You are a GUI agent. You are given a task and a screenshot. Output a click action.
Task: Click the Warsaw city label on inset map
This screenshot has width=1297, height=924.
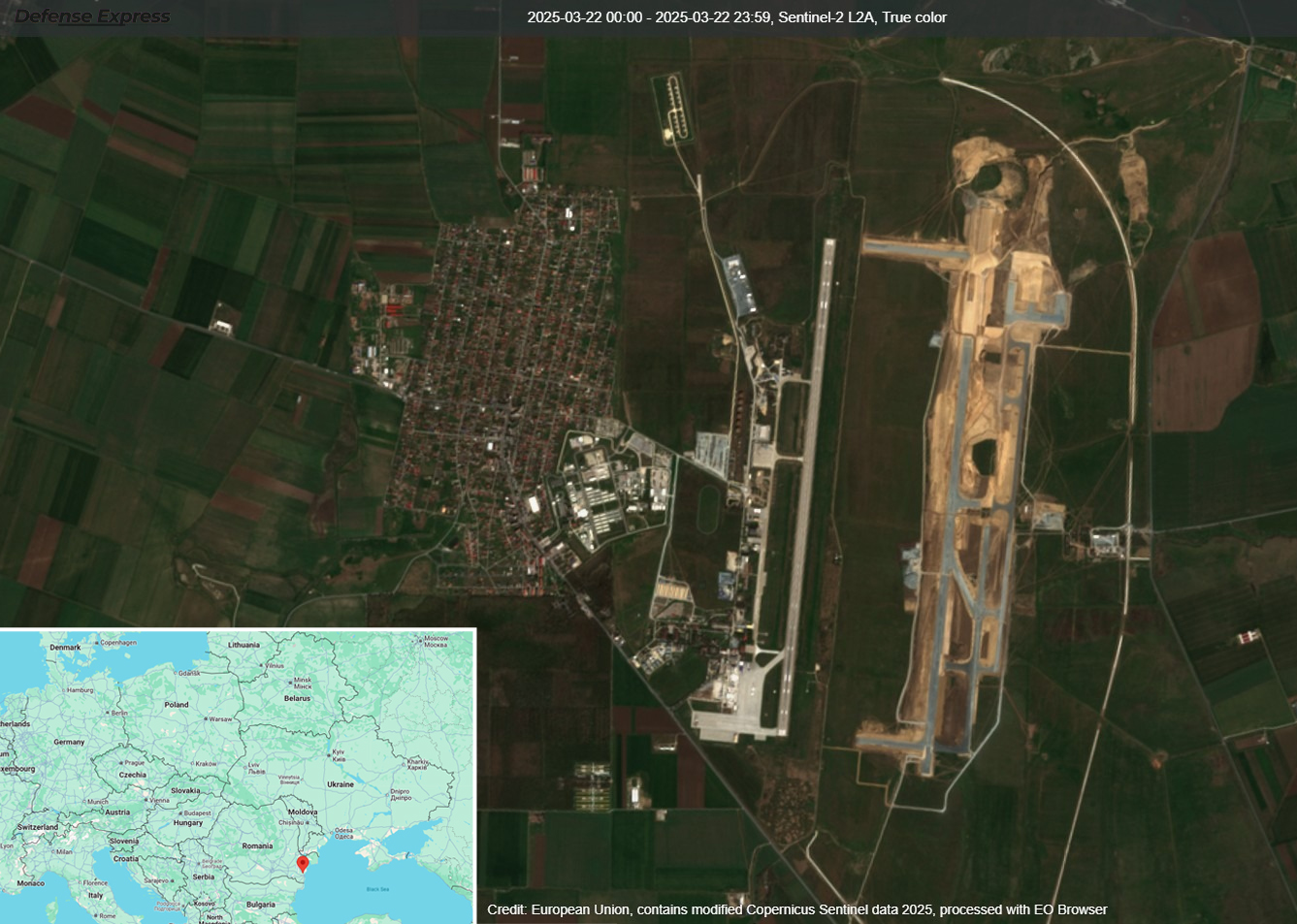pyautogui.click(x=221, y=719)
